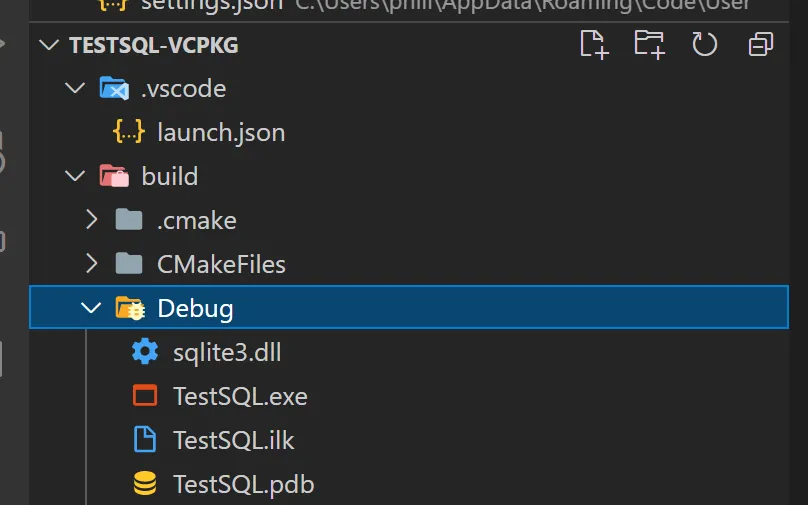
Task: Collapse the TESTSQL-VCPKG root section
Action: (x=49, y=45)
